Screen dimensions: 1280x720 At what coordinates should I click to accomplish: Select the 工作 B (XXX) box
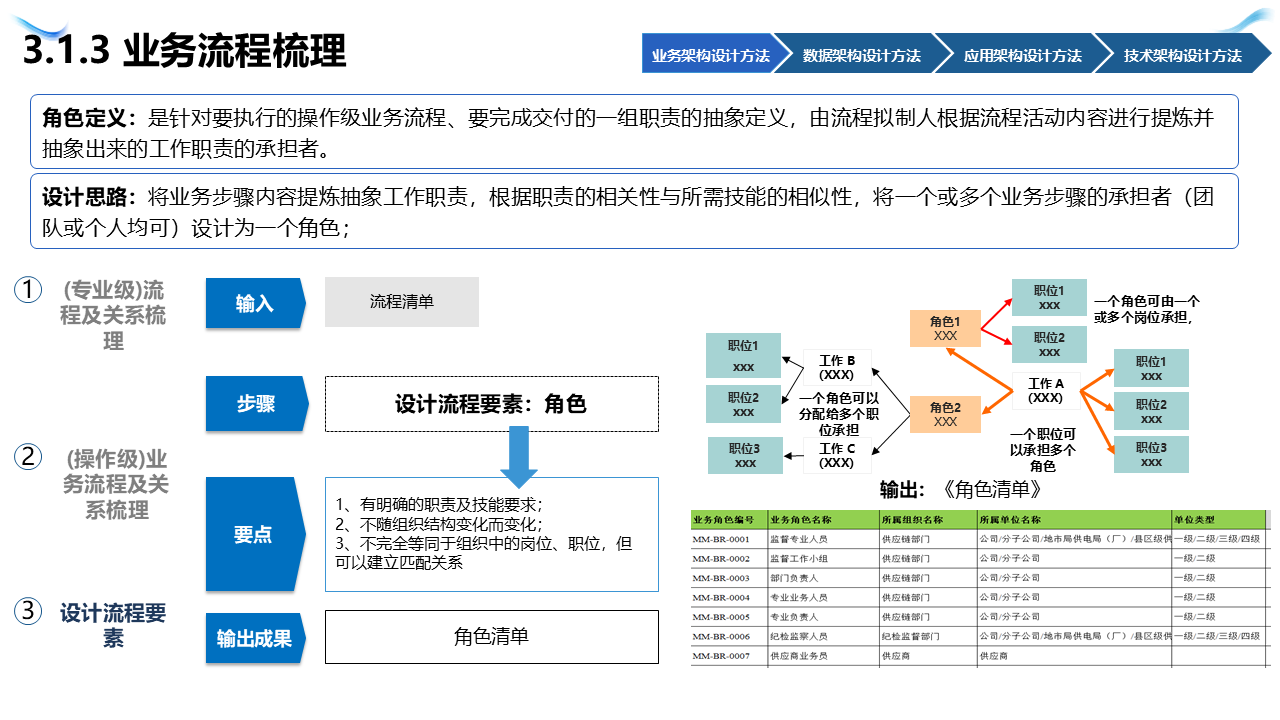837,367
